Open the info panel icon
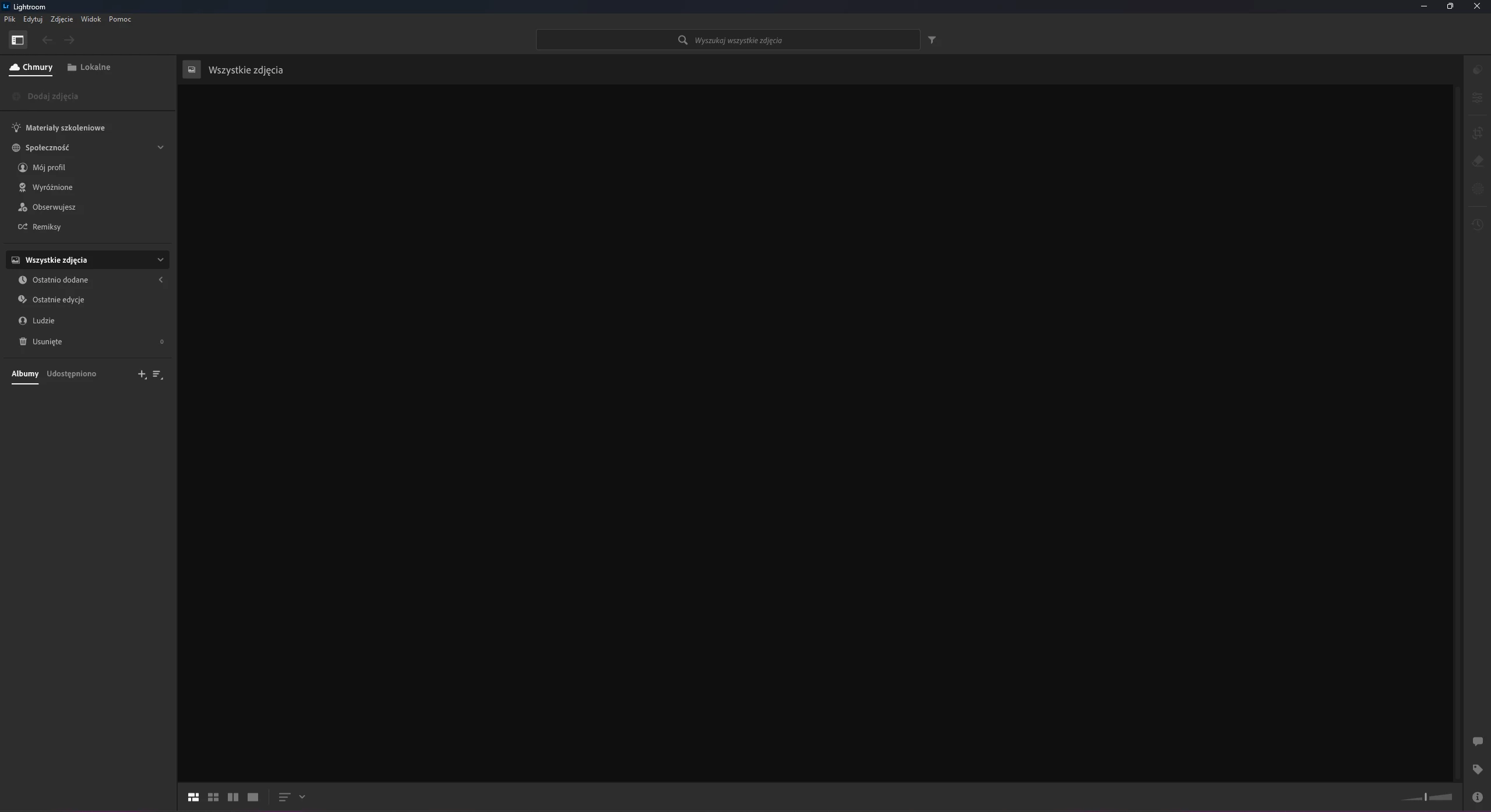Image resolution: width=1491 pixels, height=812 pixels. pyautogui.click(x=1477, y=797)
